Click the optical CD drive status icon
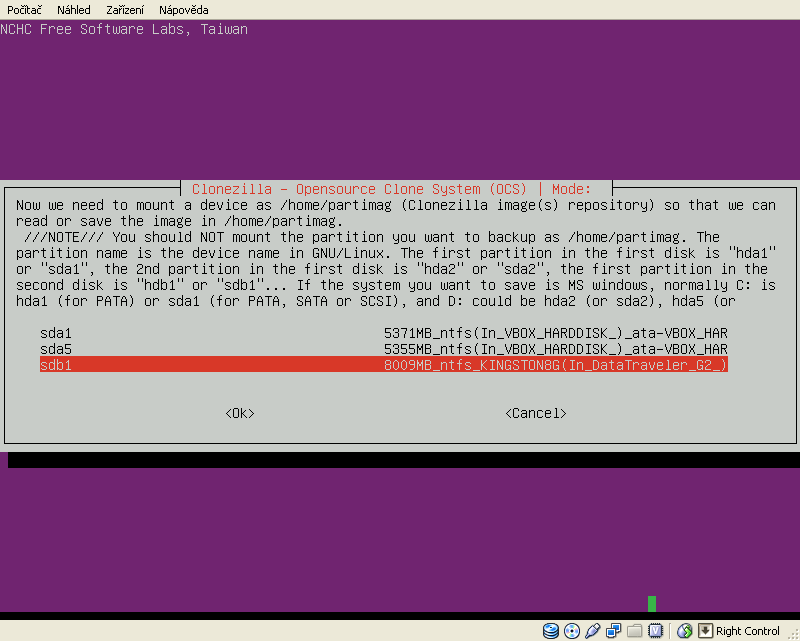The width and height of the screenshot is (800, 641). coord(572,631)
